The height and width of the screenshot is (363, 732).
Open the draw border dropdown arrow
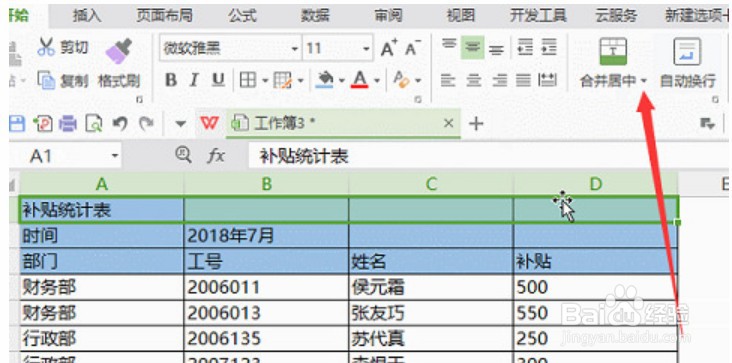(x=300, y=81)
